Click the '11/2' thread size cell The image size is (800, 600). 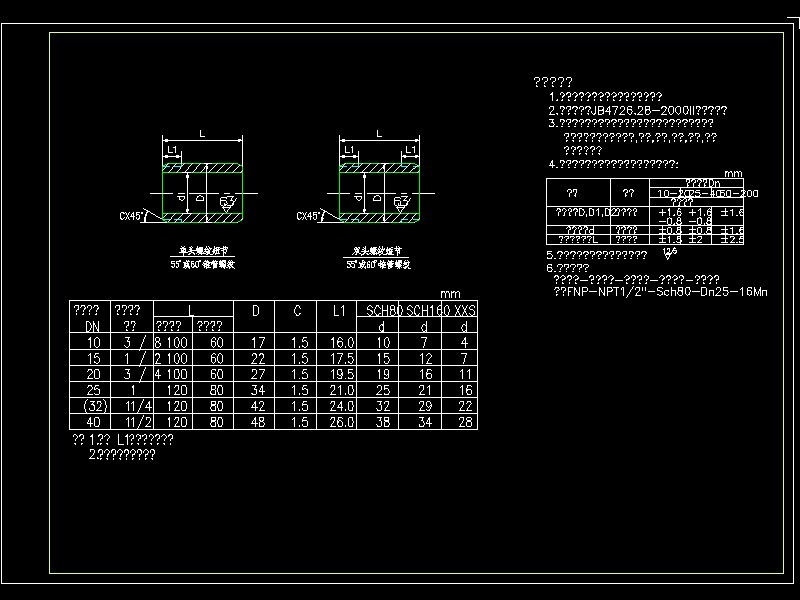tap(138, 422)
